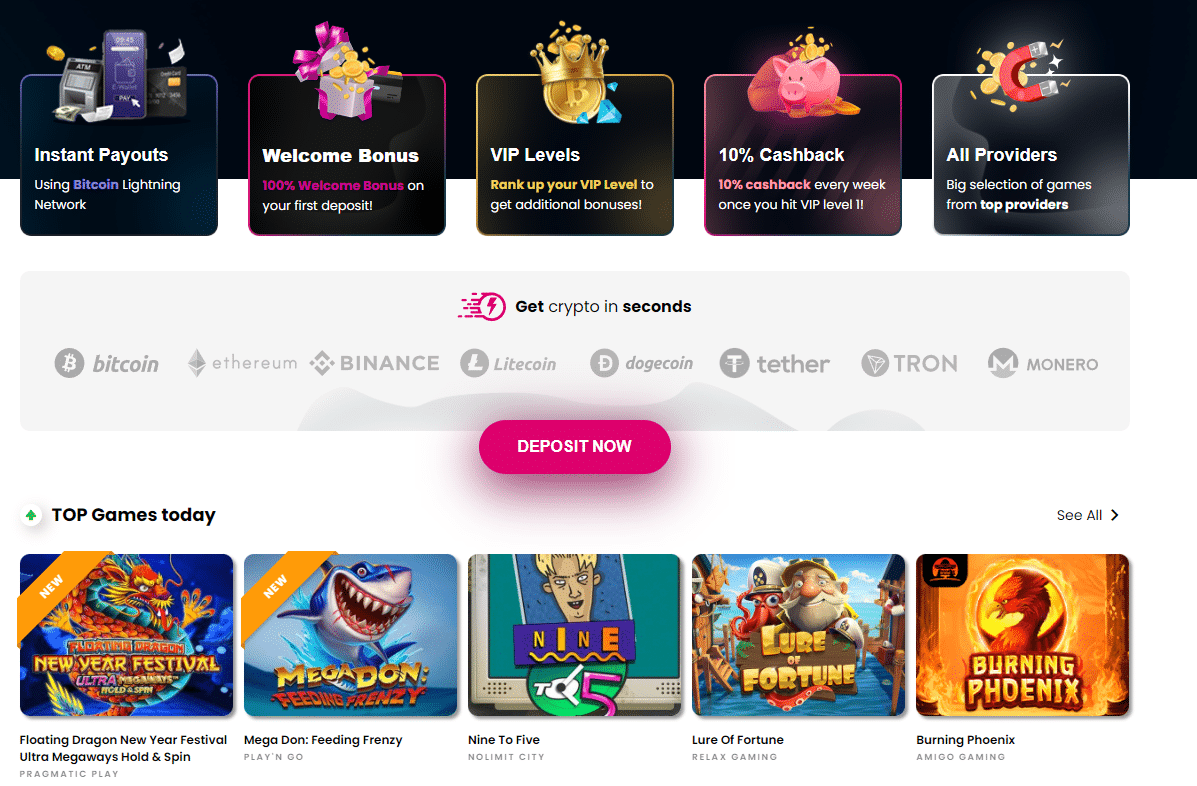Open the VIP Levels card

point(575,155)
